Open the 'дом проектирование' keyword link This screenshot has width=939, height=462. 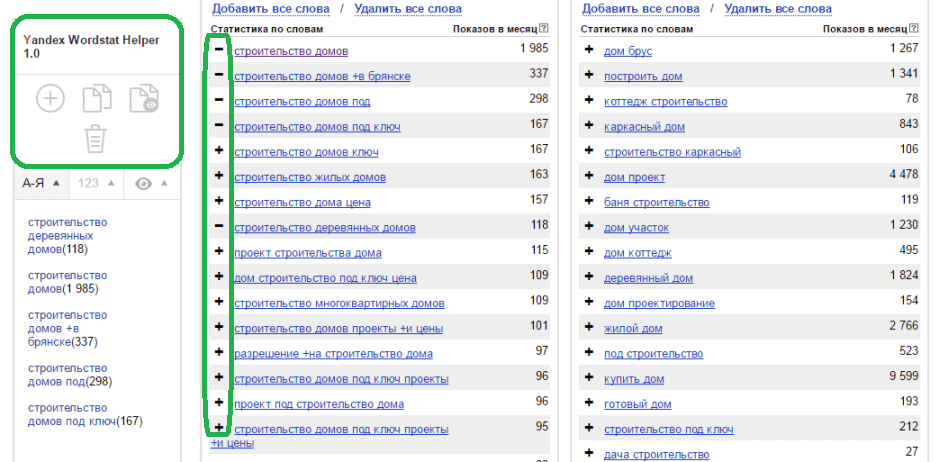coord(659,304)
